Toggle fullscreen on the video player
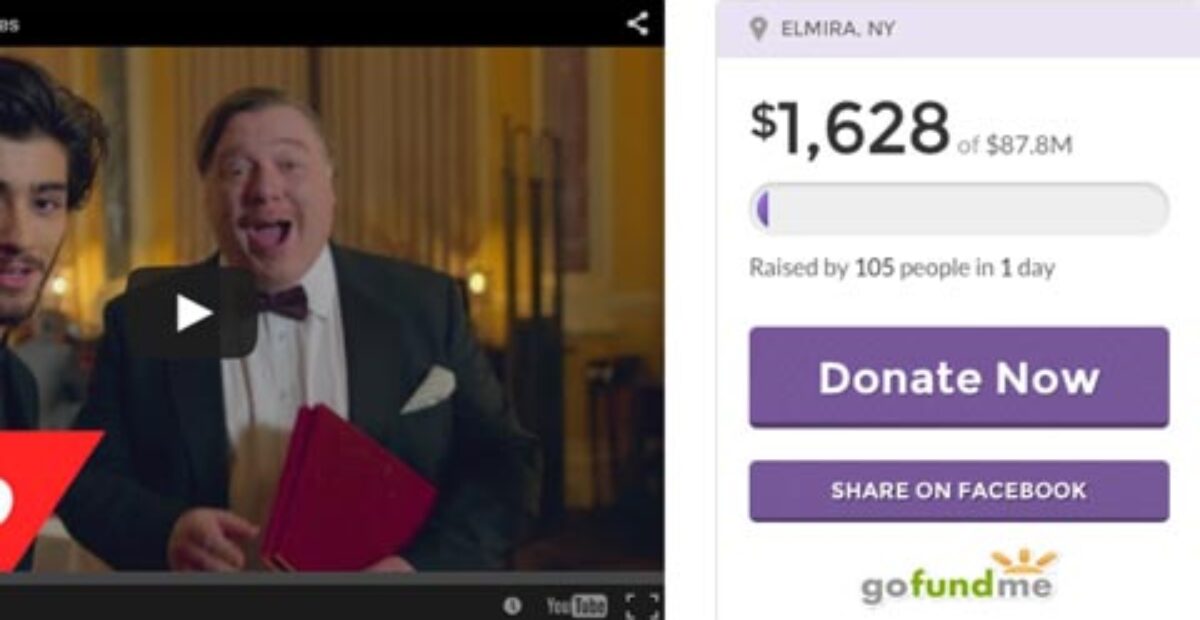The height and width of the screenshot is (620, 1200). 642,605
